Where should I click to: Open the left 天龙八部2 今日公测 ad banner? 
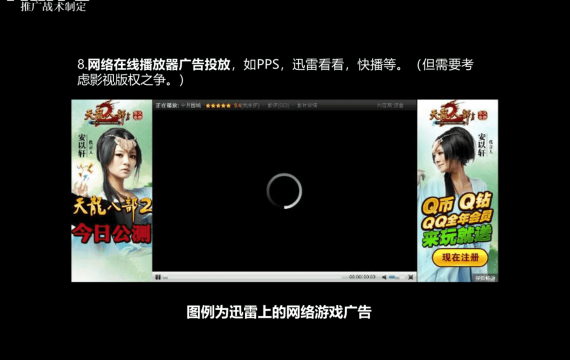point(112,191)
